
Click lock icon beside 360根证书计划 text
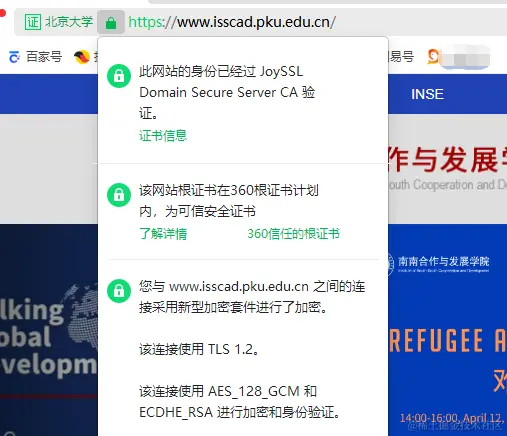pos(119,195)
